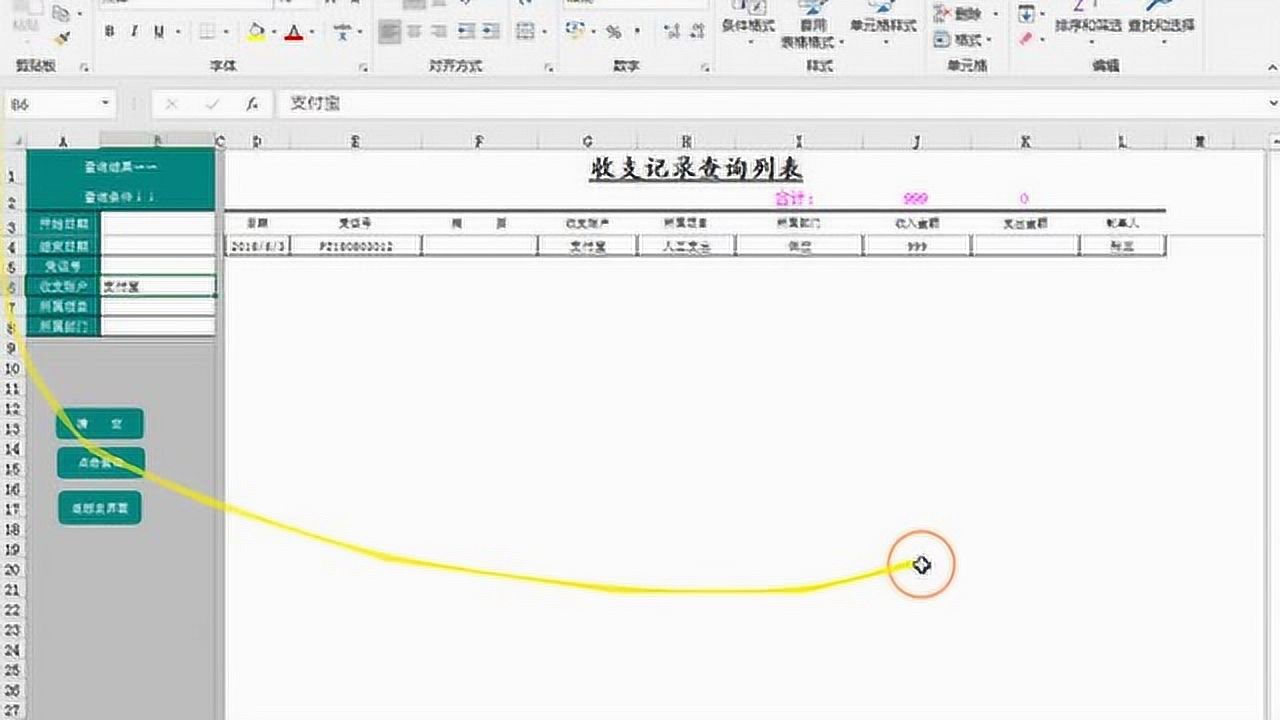Click the formula bar containing 支付宝

pyautogui.click(x=773, y=103)
